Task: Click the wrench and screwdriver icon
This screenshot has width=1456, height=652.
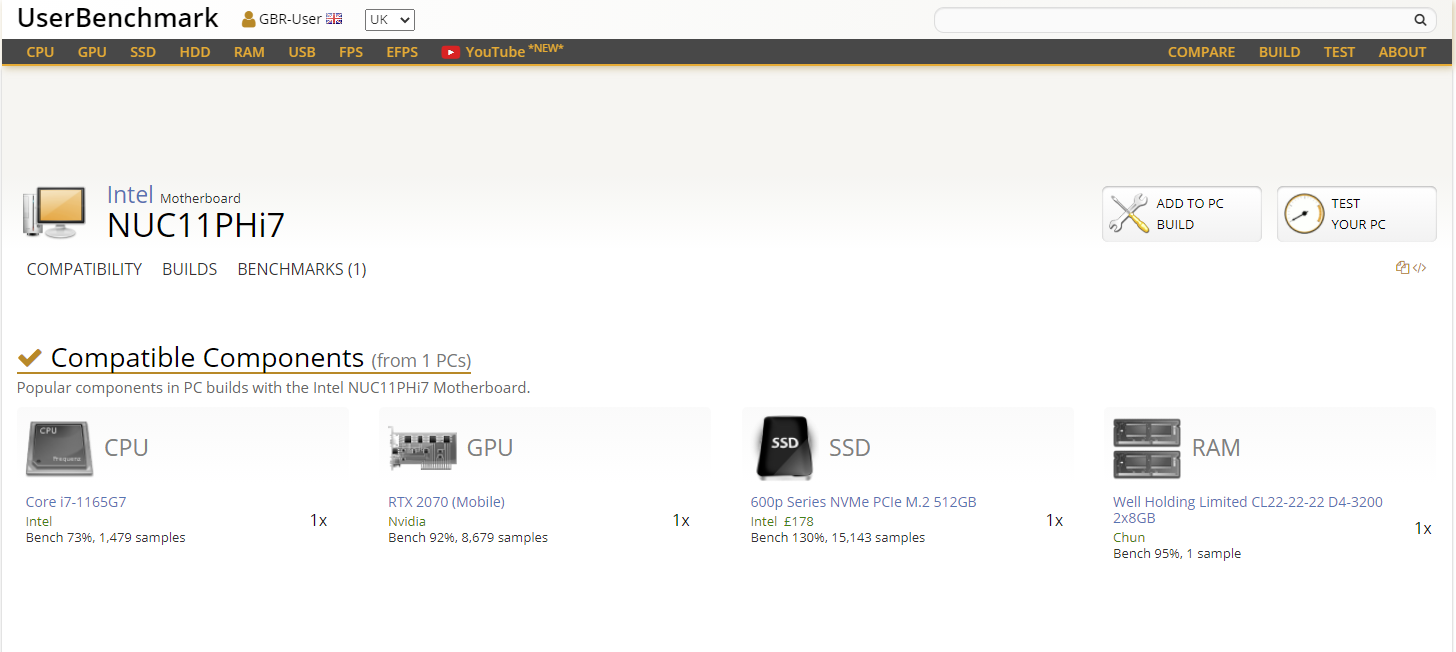Action: pyautogui.click(x=1129, y=214)
